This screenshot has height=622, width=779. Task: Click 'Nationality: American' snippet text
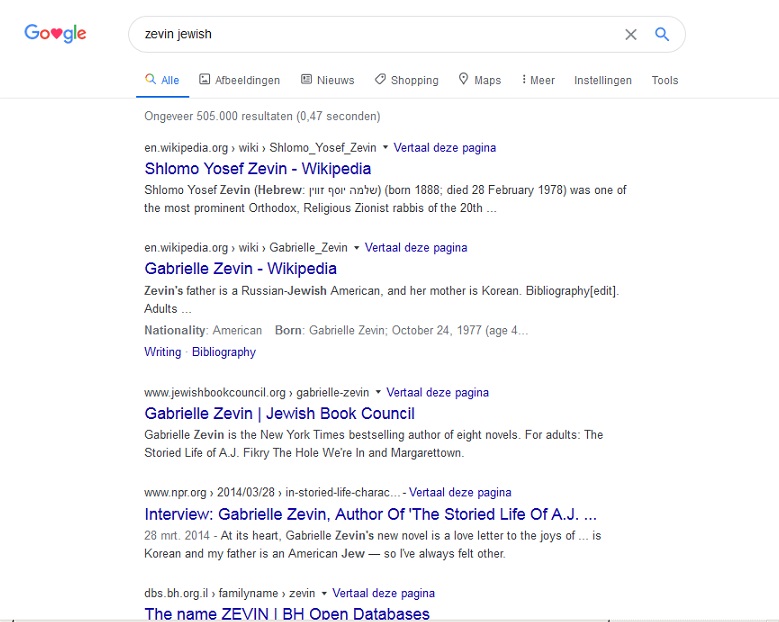click(203, 330)
